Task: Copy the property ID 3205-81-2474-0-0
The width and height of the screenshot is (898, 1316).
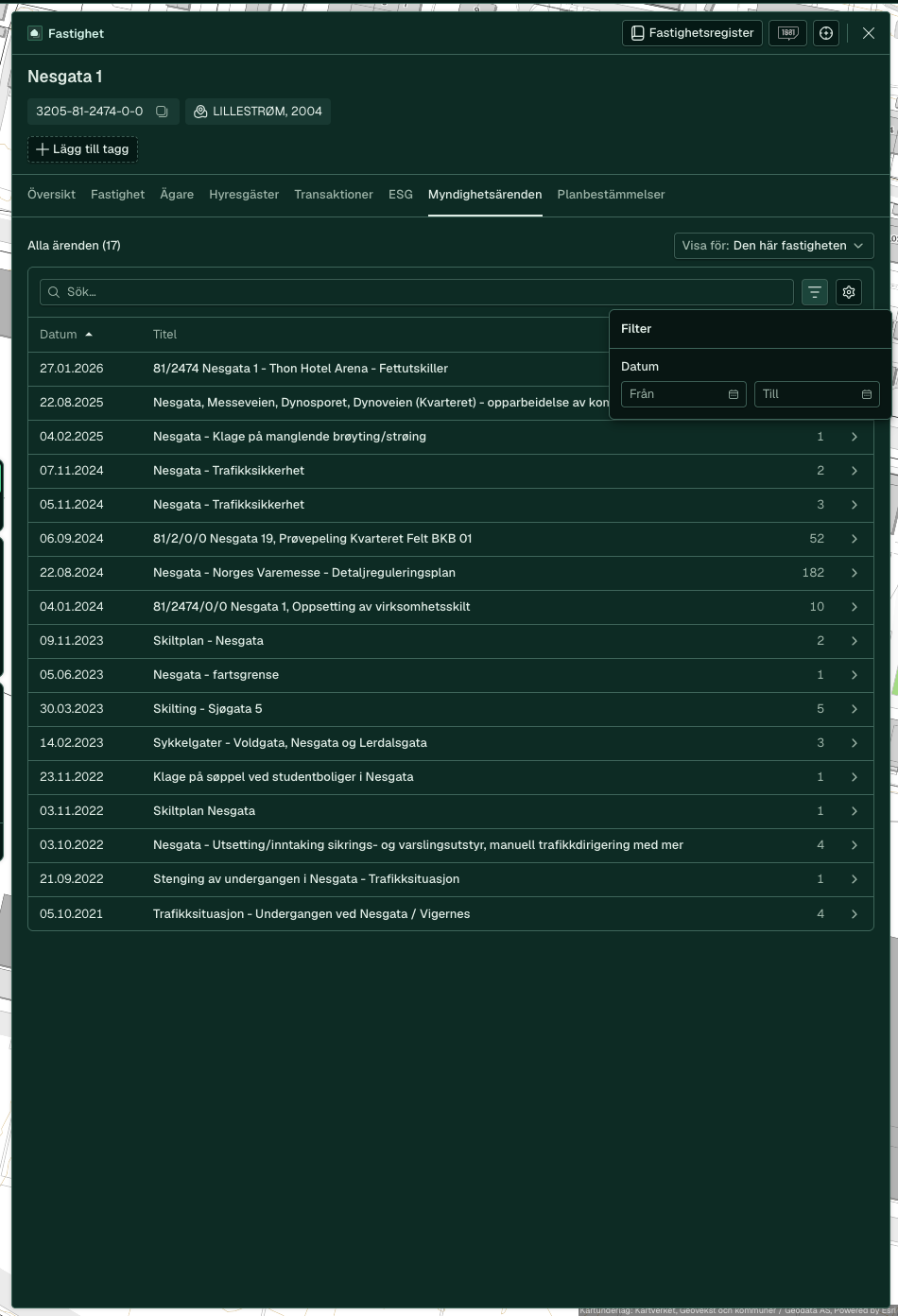Action: point(162,112)
